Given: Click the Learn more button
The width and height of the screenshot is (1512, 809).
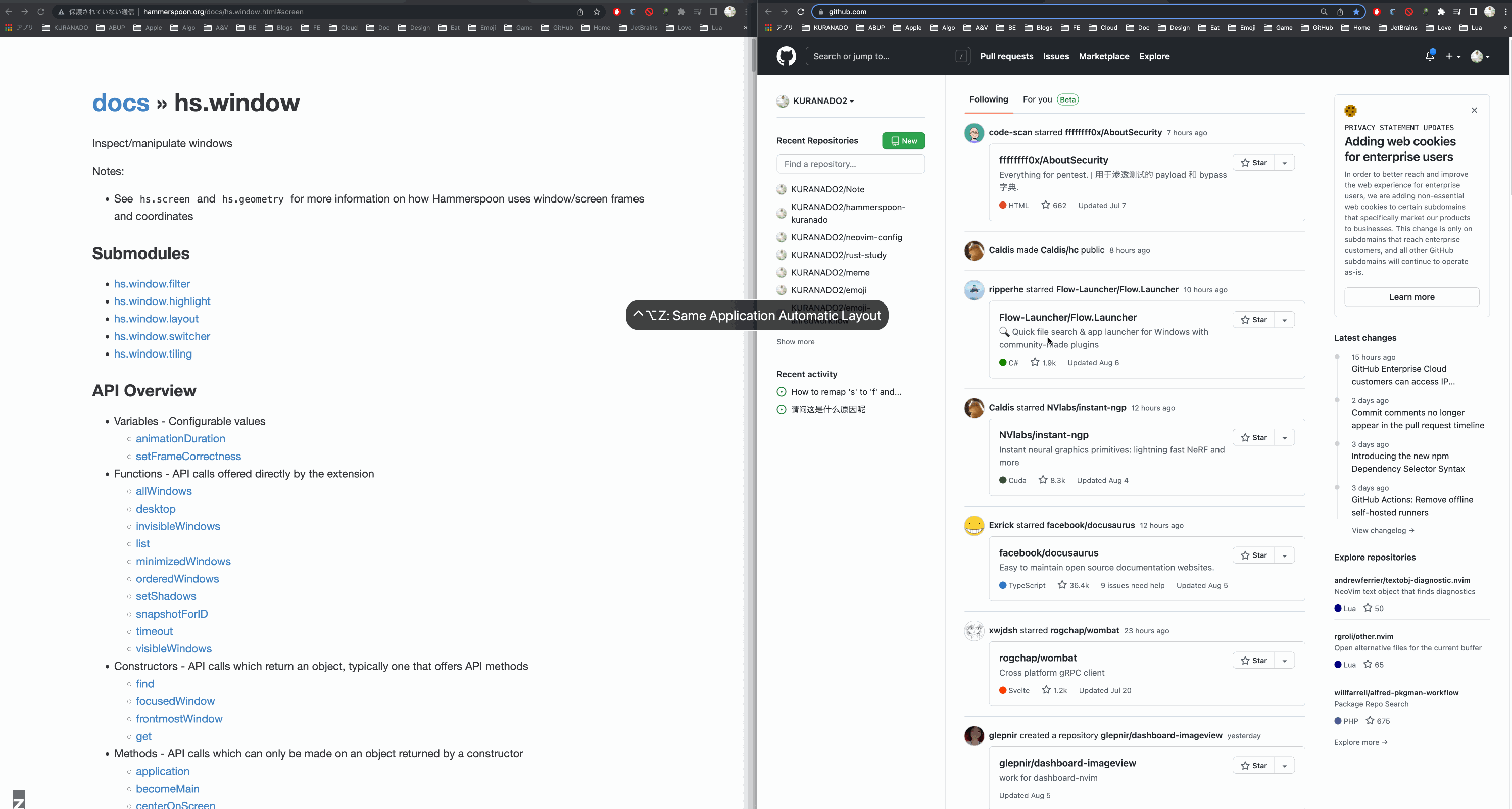Looking at the screenshot, I should click(1411, 297).
